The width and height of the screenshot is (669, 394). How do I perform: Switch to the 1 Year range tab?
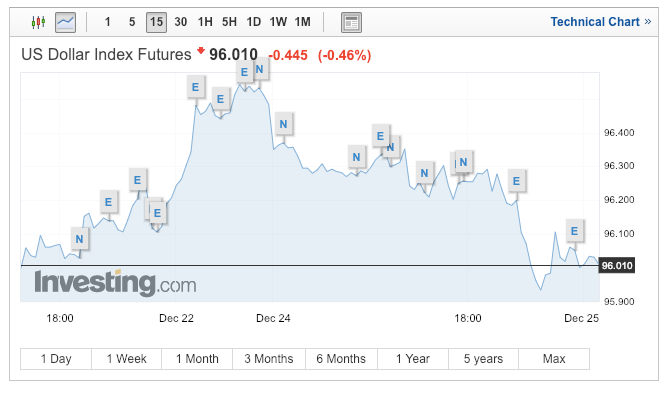click(x=413, y=359)
